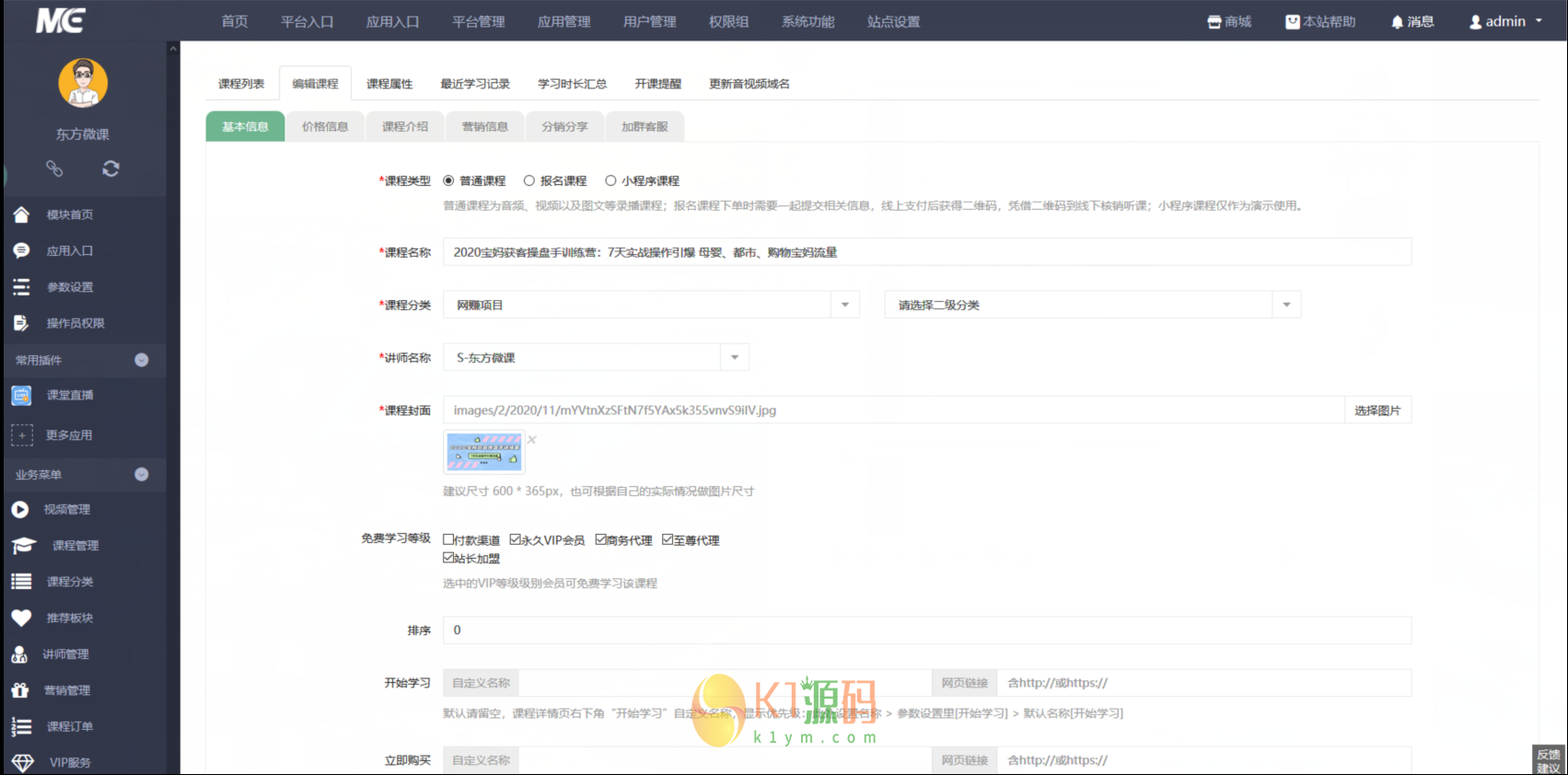
Task: Switch to 最近学习记录 tab
Action: [x=475, y=84]
